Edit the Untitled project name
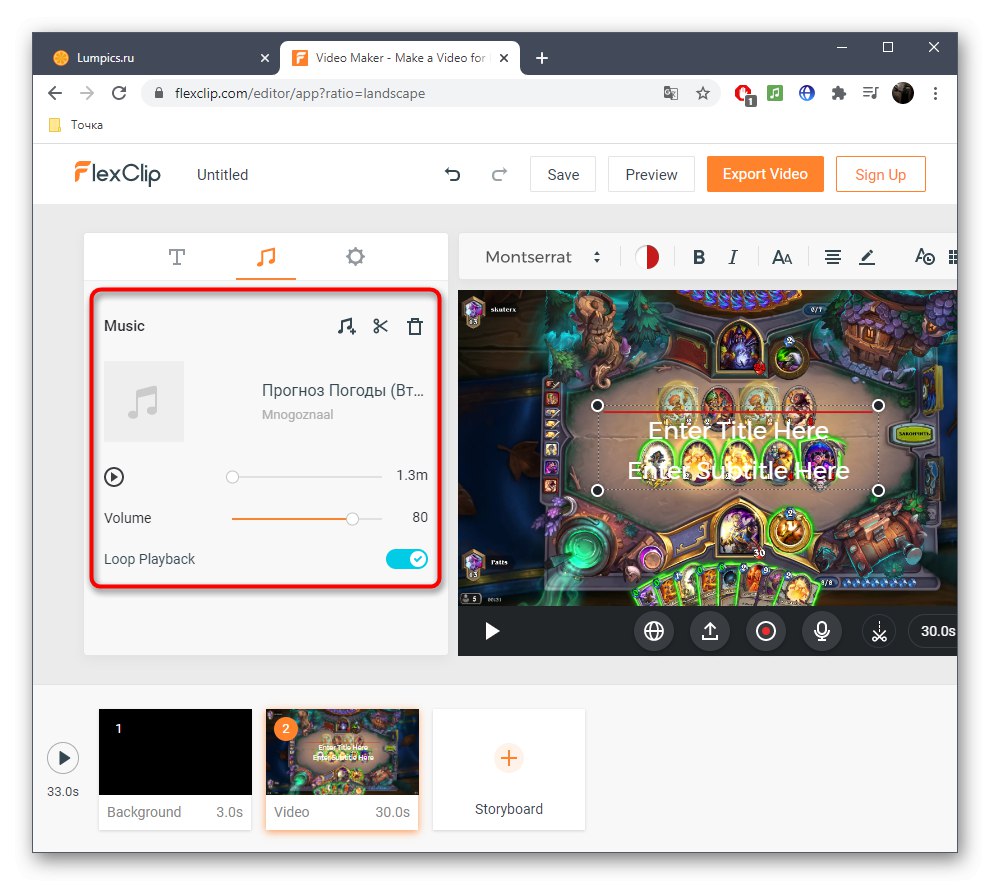The image size is (990, 885). pyautogui.click(x=222, y=175)
